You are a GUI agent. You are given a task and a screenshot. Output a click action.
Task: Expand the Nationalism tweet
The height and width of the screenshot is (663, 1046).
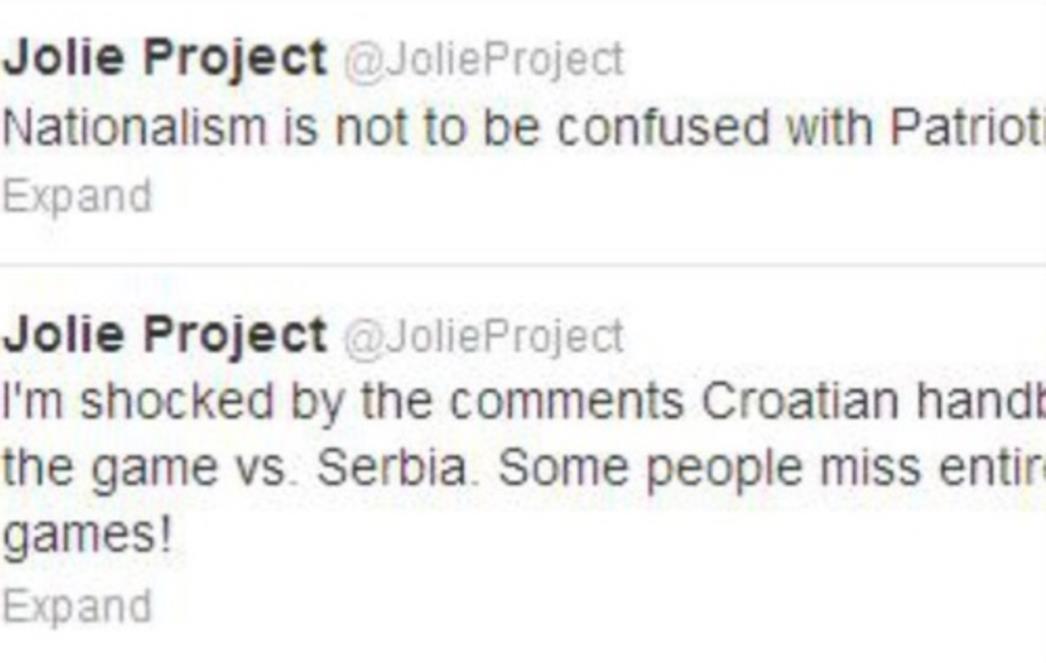tap(77, 197)
